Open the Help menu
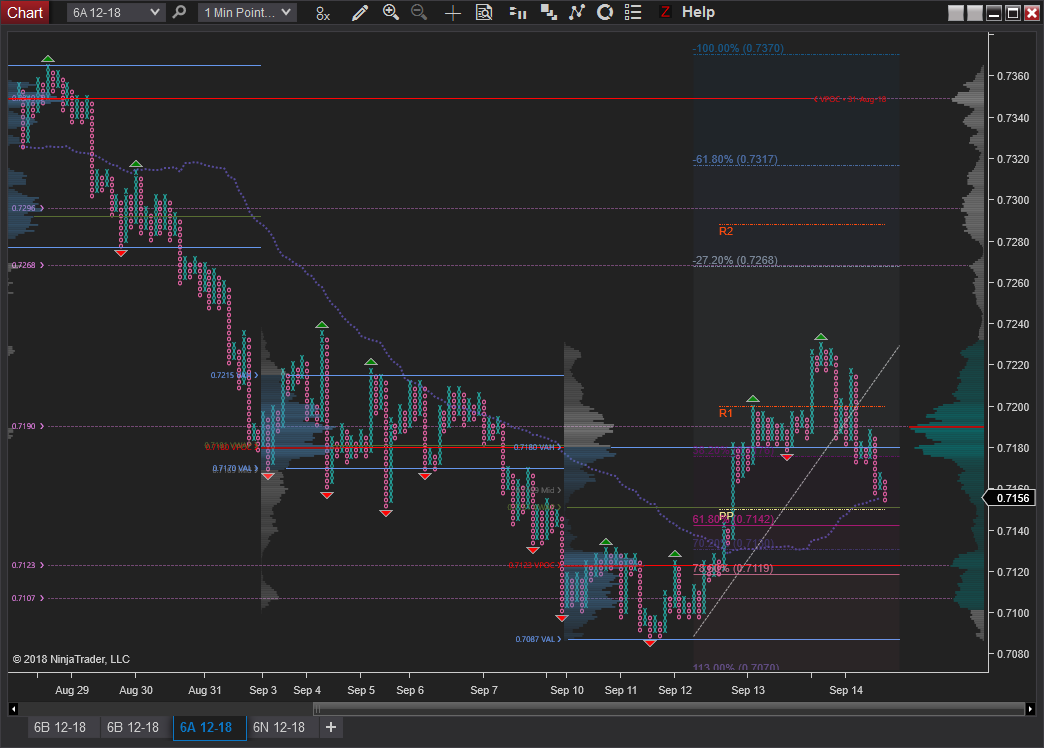Screen dimensions: 1044x748 click(698, 12)
